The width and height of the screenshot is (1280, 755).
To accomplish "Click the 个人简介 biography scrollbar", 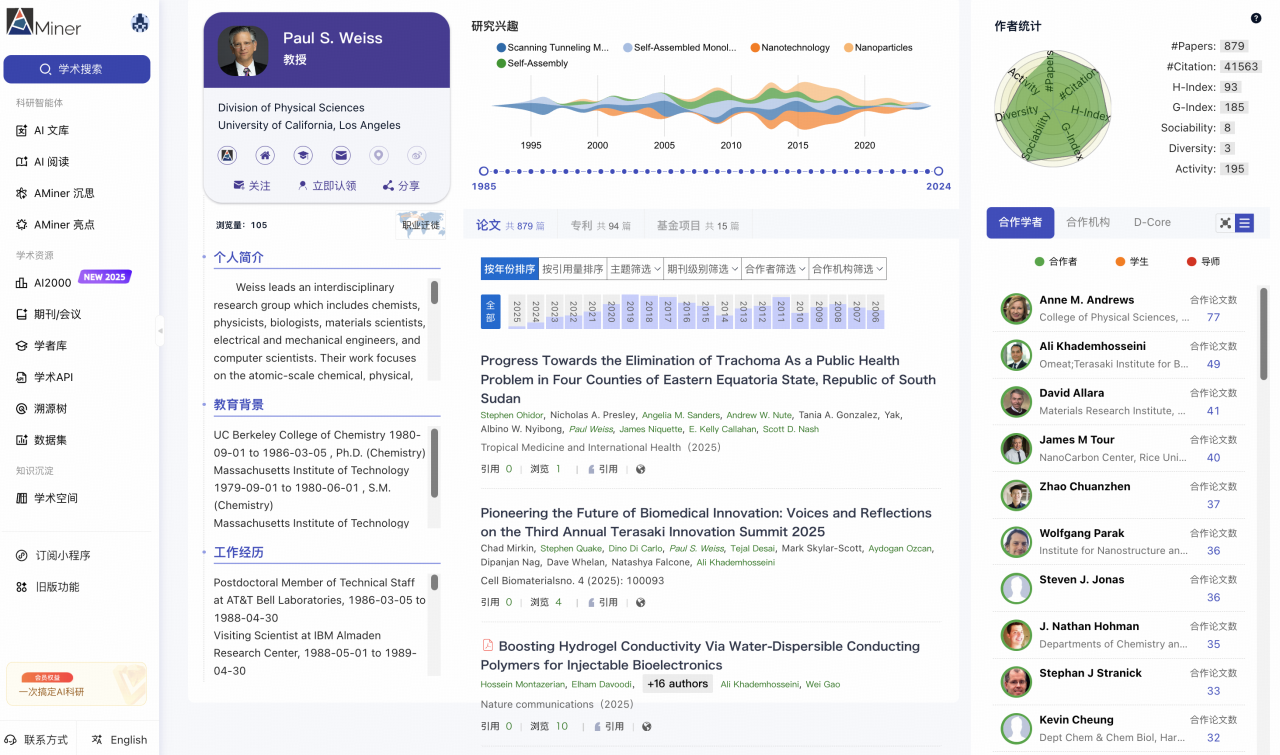I will pyautogui.click(x=434, y=292).
